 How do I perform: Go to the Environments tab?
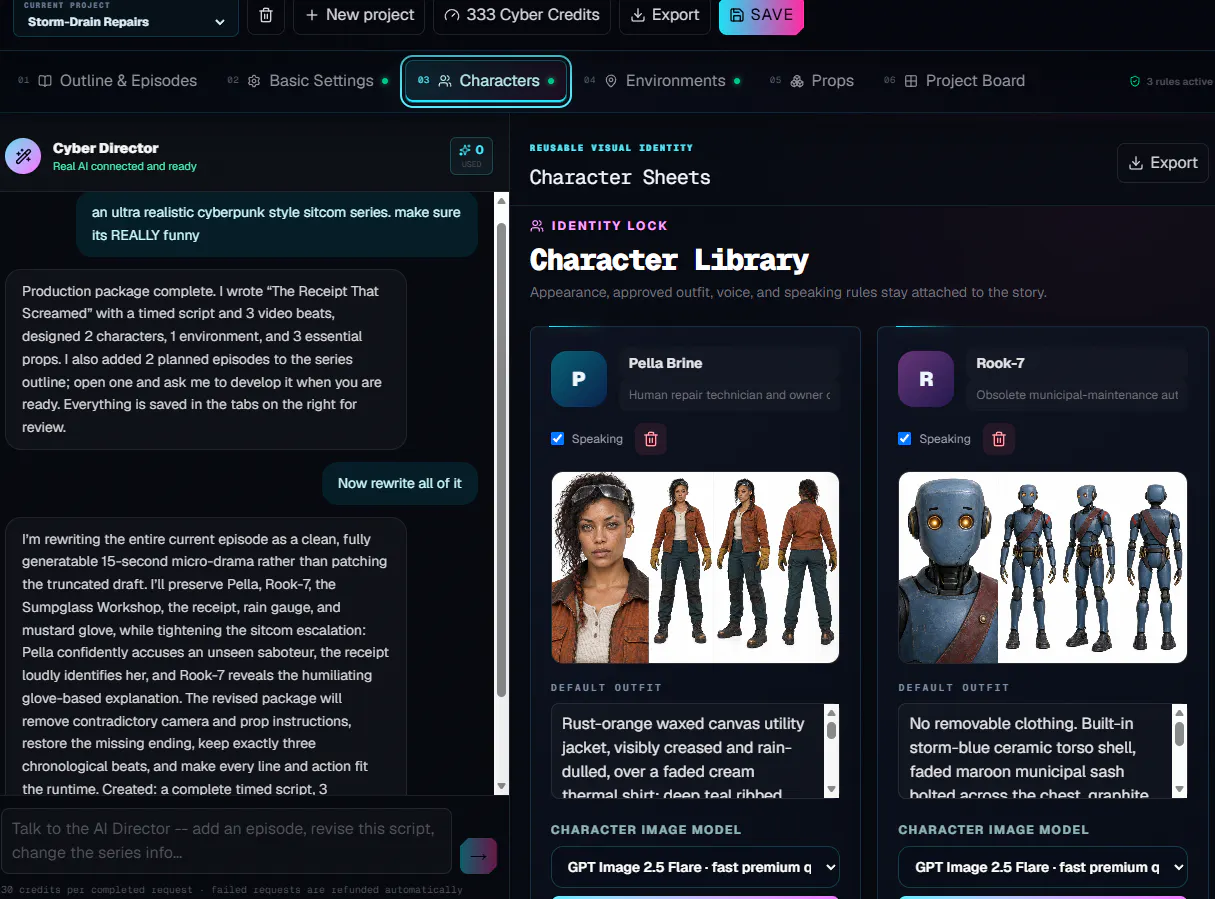pyautogui.click(x=665, y=81)
